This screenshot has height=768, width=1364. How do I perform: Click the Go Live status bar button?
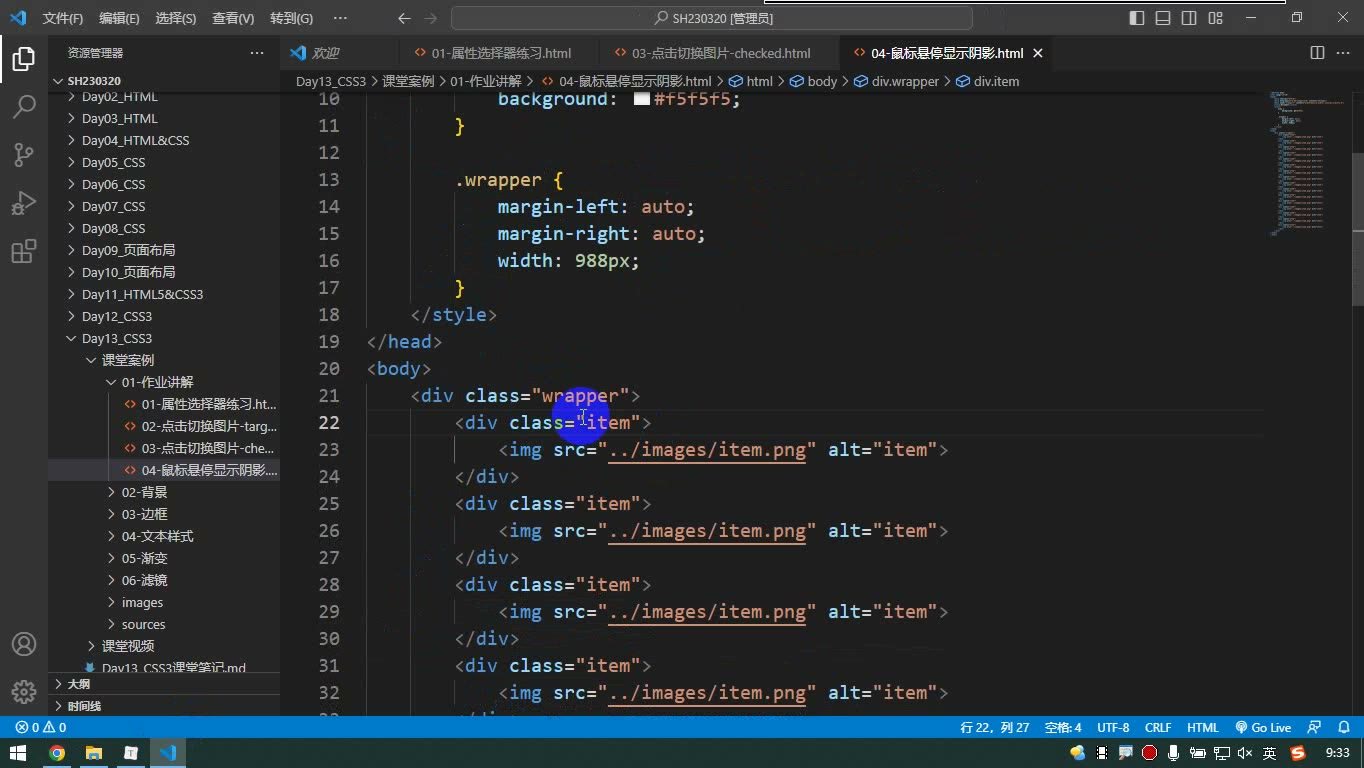coord(1263,728)
